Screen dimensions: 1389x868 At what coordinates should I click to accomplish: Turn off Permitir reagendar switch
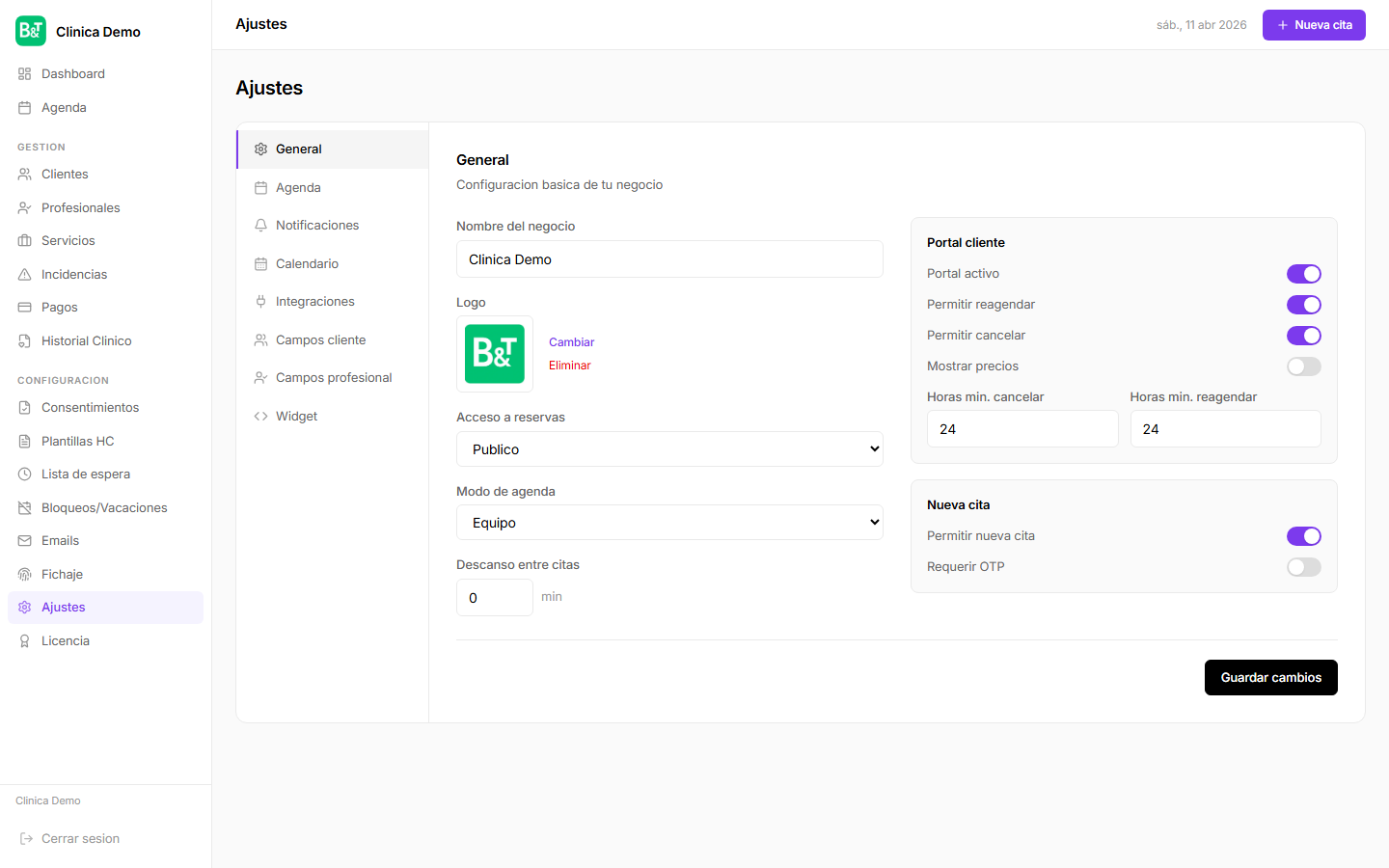1304,305
